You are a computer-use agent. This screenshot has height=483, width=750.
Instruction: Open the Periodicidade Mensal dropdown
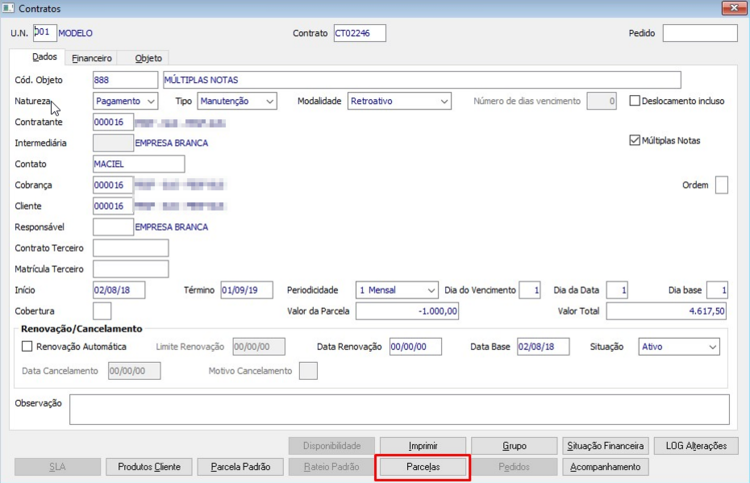[397, 290]
